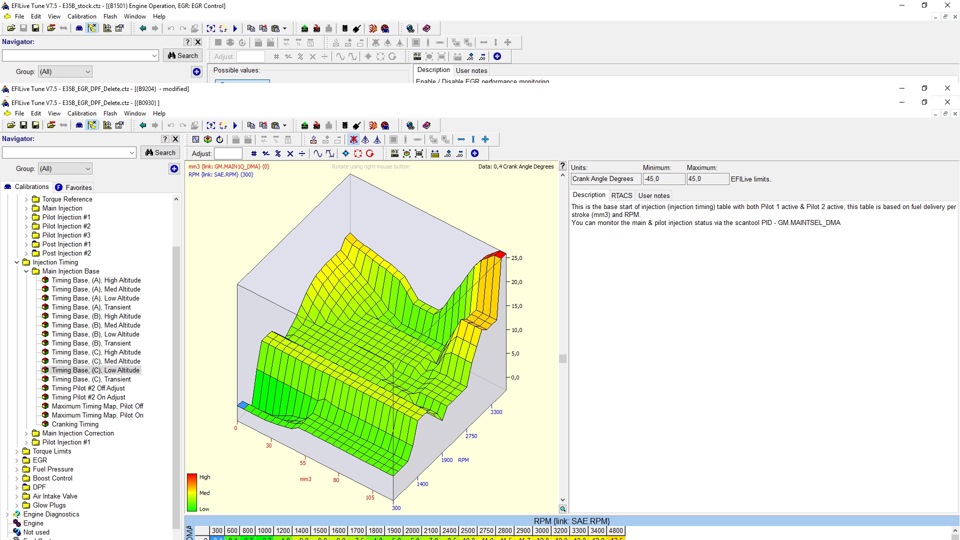This screenshot has height=540, width=960.
Task: Toggle the Navigator panel icon in Delete window toolbar
Action: click(92, 125)
